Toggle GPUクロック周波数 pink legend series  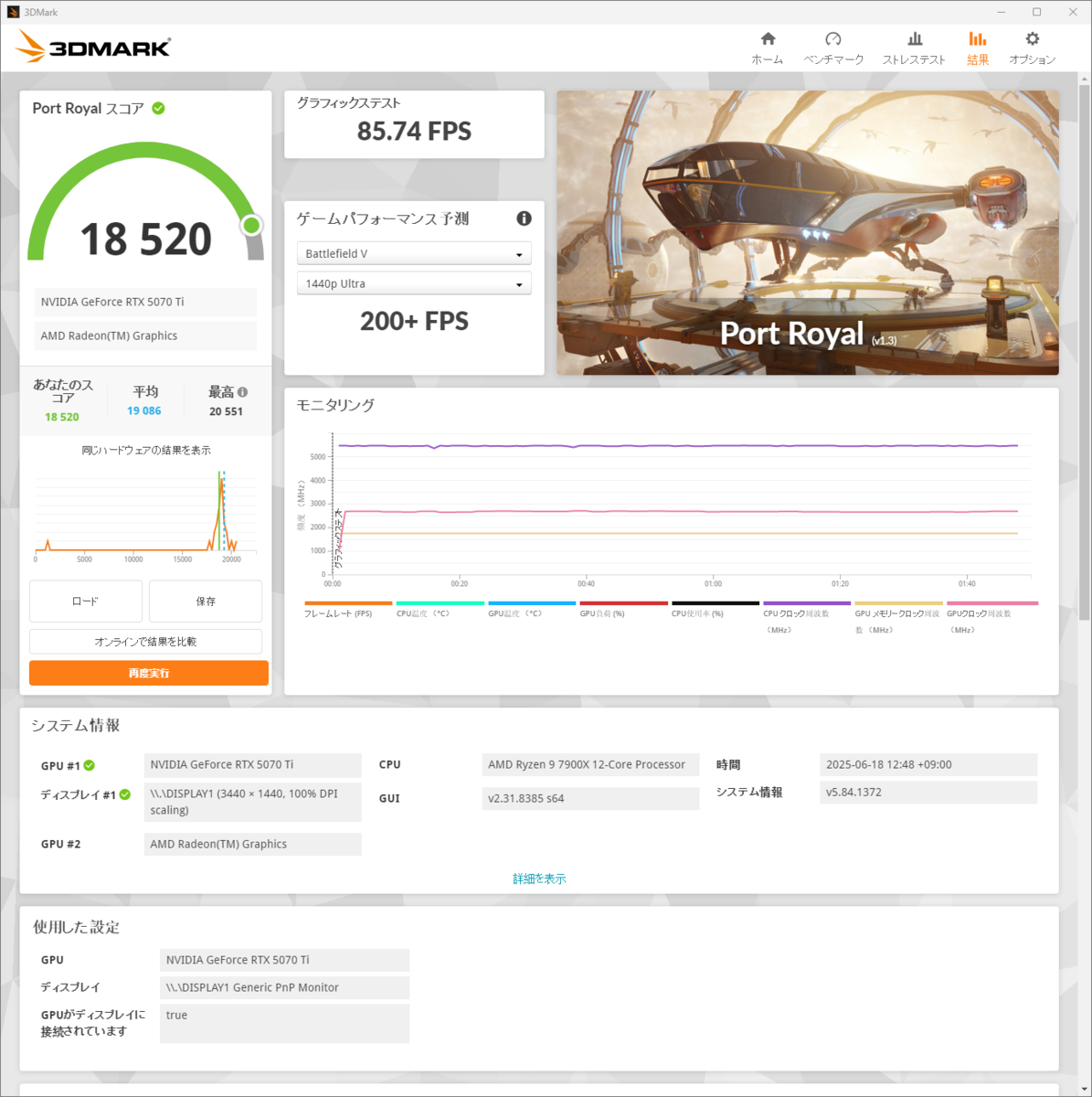[x=992, y=618]
